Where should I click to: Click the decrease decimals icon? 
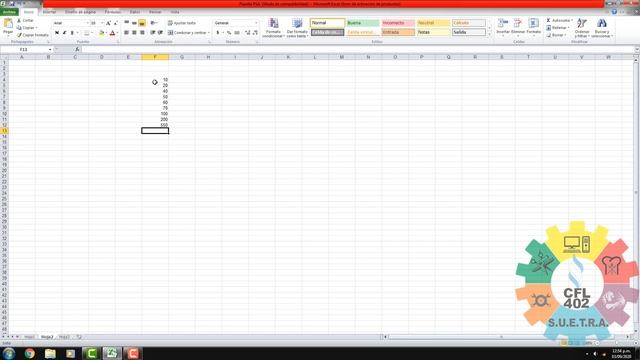click(x=255, y=33)
